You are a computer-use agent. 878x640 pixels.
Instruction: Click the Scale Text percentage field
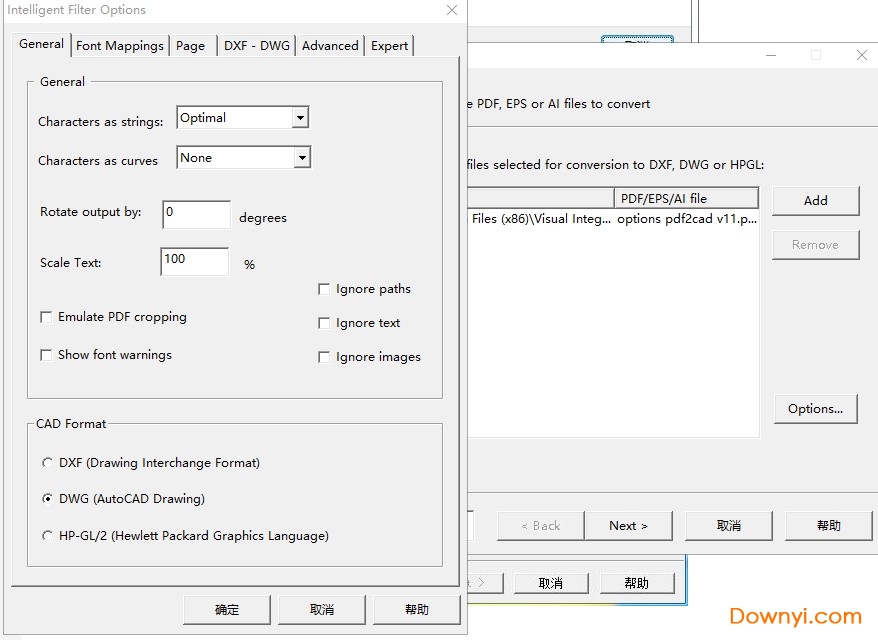pos(194,261)
